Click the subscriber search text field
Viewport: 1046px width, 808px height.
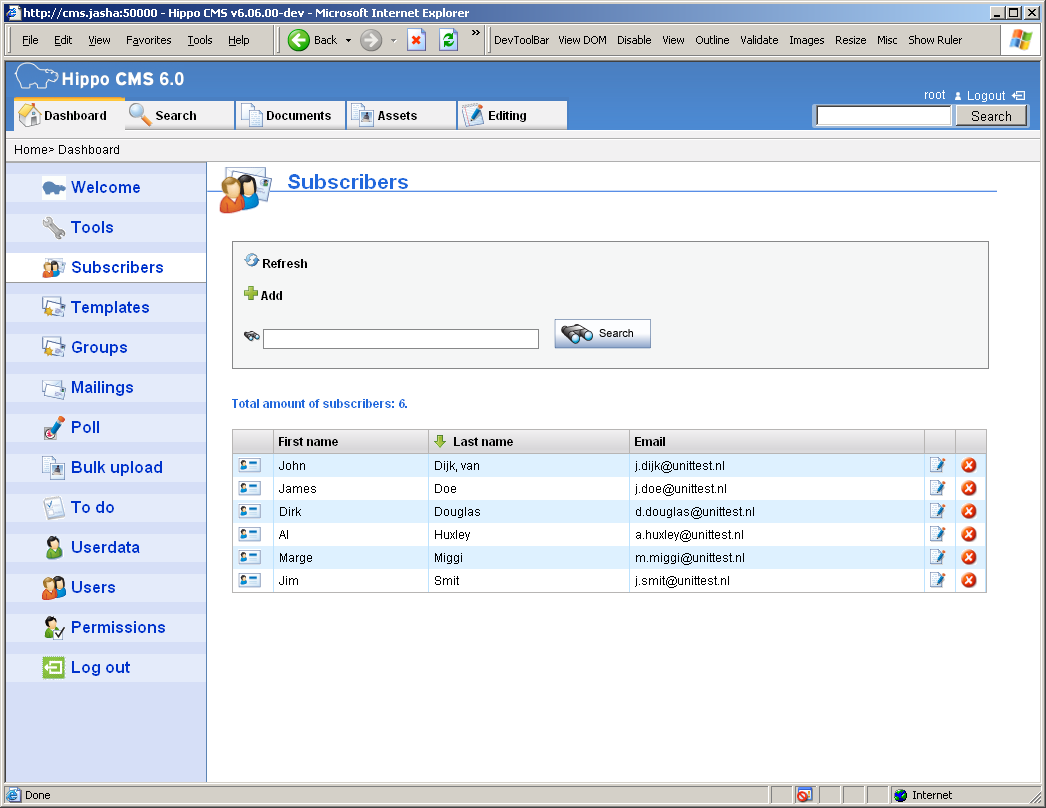(x=400, y=339)
